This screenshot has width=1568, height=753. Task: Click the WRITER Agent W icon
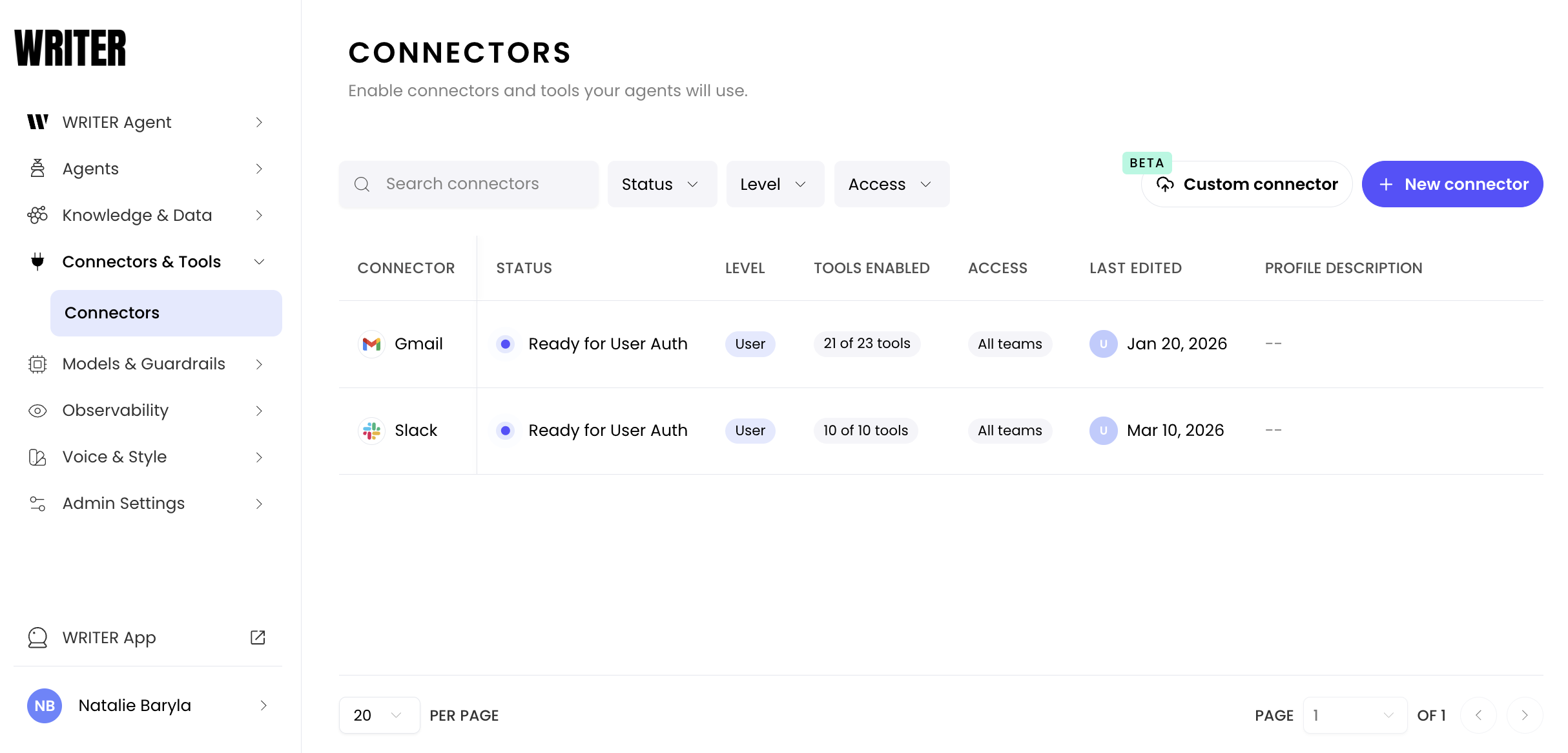tap(37, 122)
